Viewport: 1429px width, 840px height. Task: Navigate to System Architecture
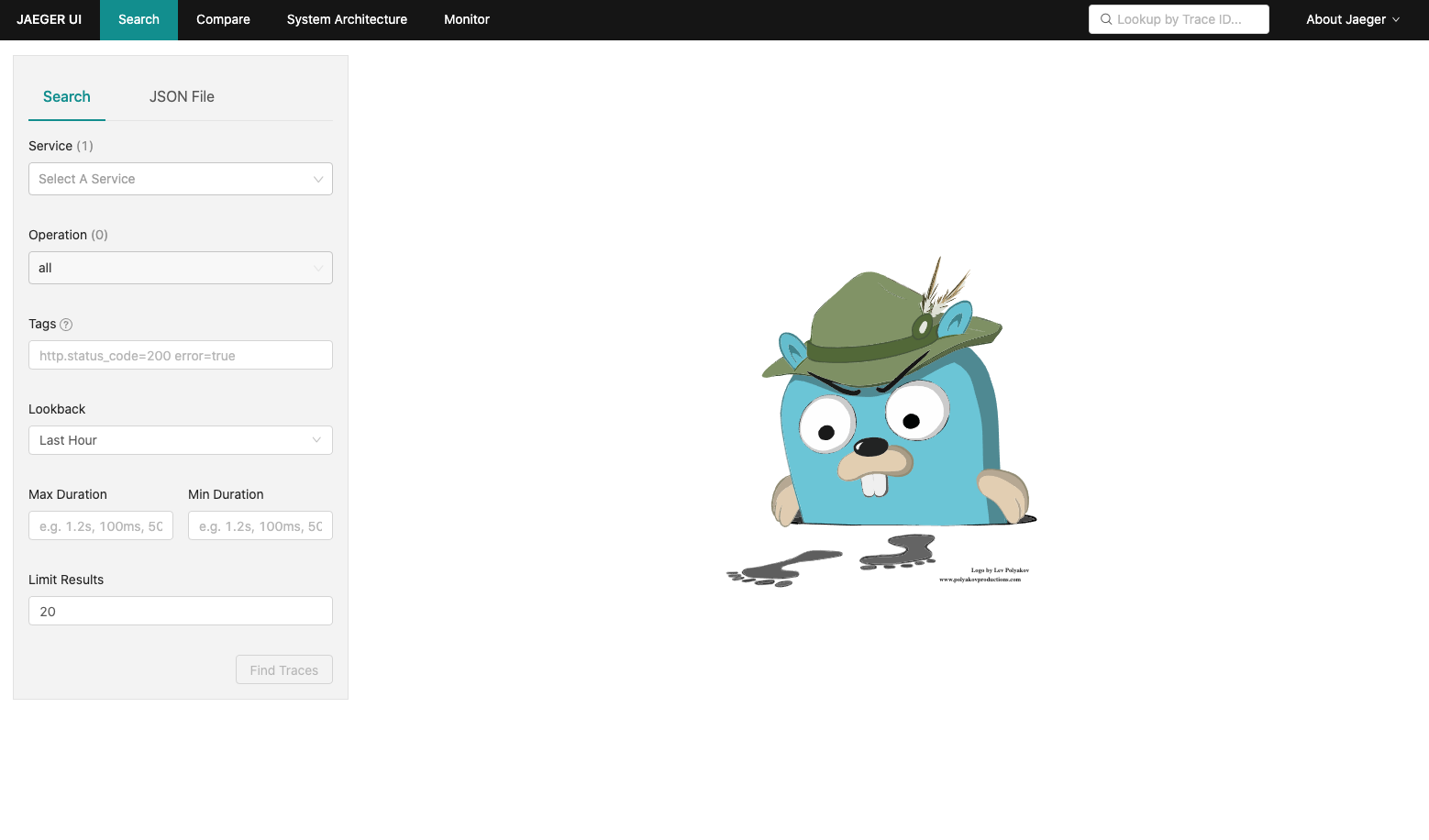click(x=347, y=19)
